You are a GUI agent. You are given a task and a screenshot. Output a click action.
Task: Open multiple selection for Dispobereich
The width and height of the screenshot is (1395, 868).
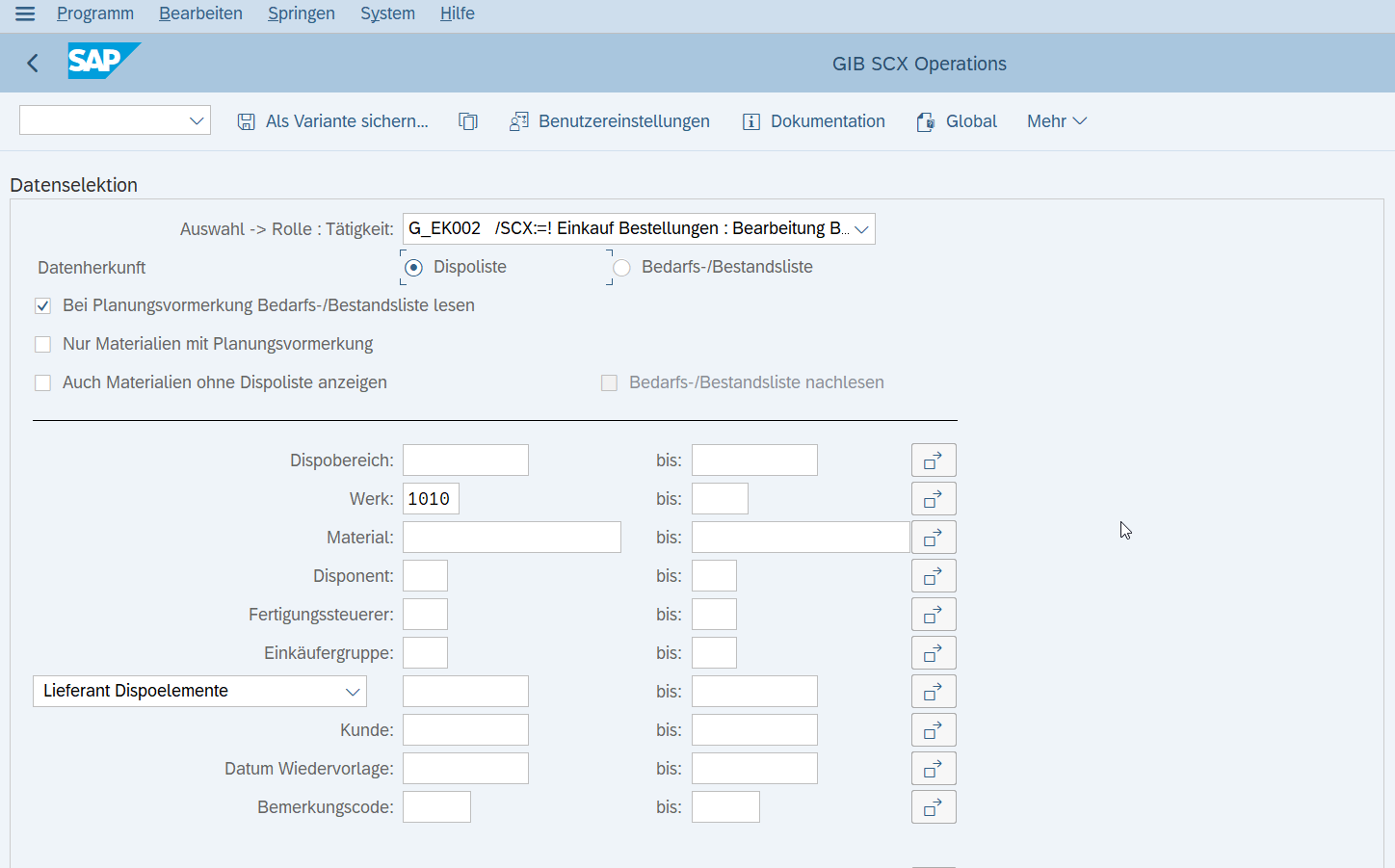click(x=933, y=460)
